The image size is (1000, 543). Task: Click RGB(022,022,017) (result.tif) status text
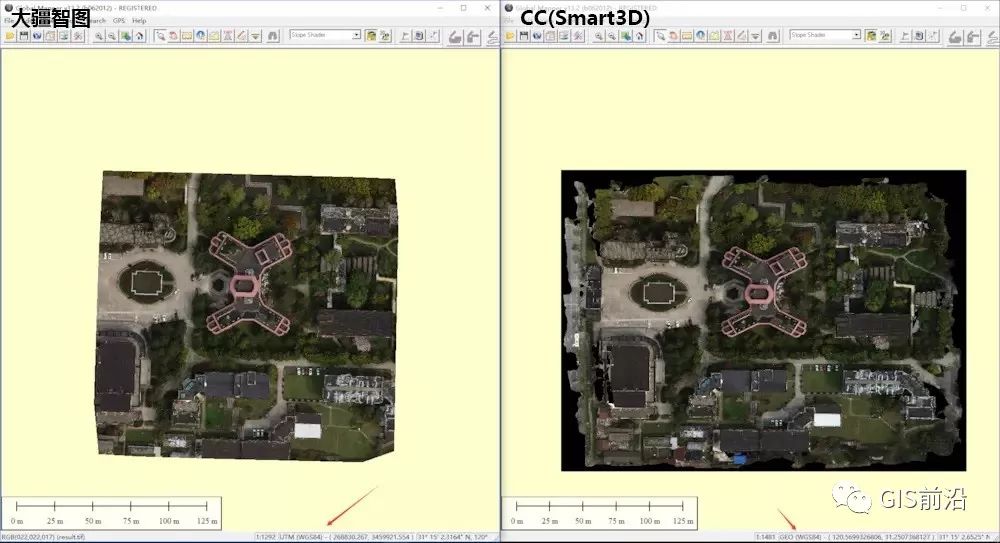point(43,537)
